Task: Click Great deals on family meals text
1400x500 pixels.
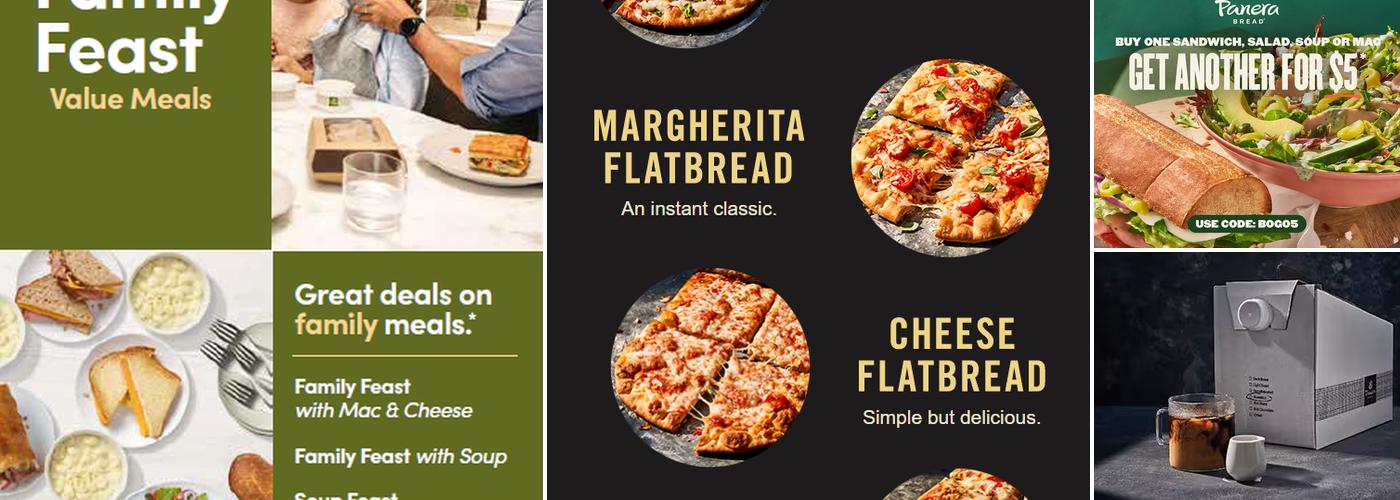Action: pos(393,310)
